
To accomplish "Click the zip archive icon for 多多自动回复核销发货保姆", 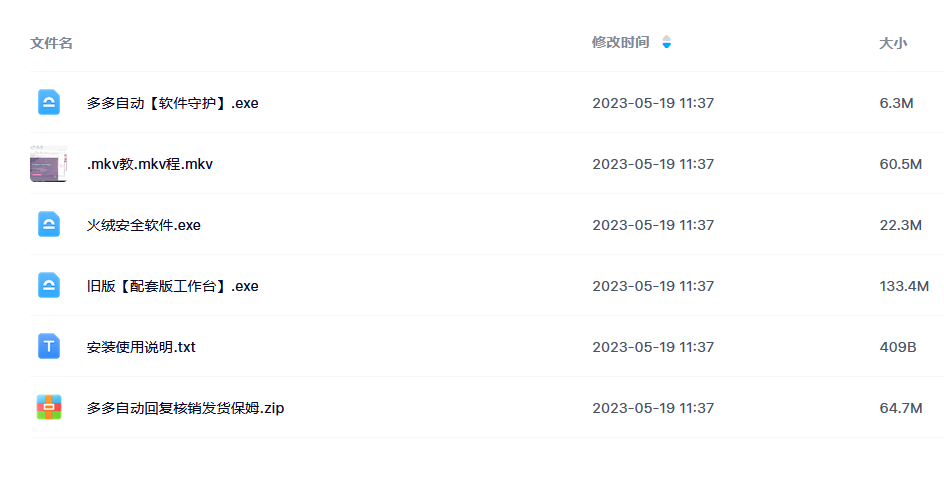I will (49, 407).
